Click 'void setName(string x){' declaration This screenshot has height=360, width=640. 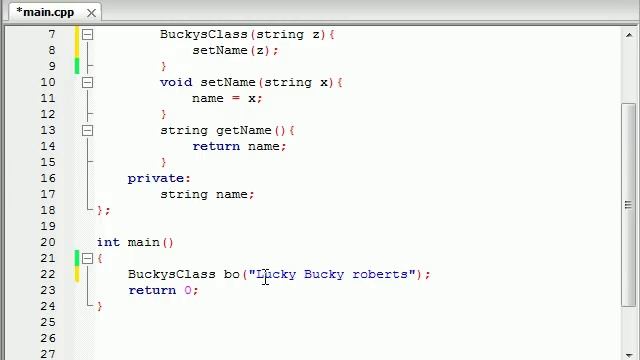(x=251, y=82)
